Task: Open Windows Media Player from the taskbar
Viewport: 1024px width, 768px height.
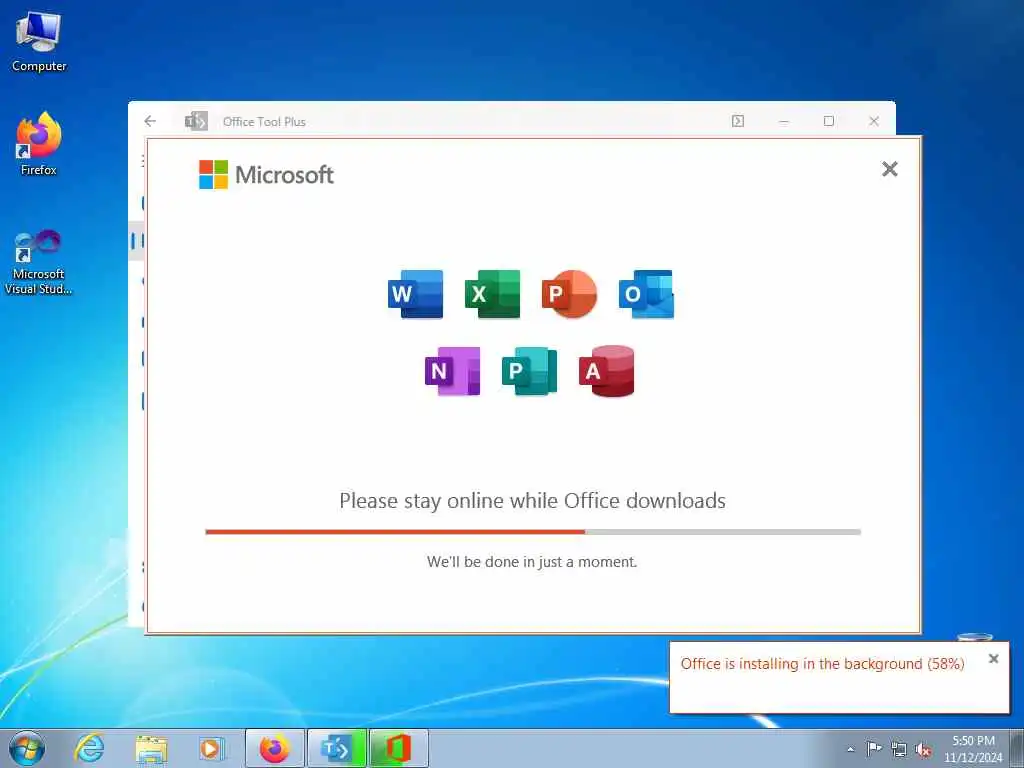Action: point(212,748)
